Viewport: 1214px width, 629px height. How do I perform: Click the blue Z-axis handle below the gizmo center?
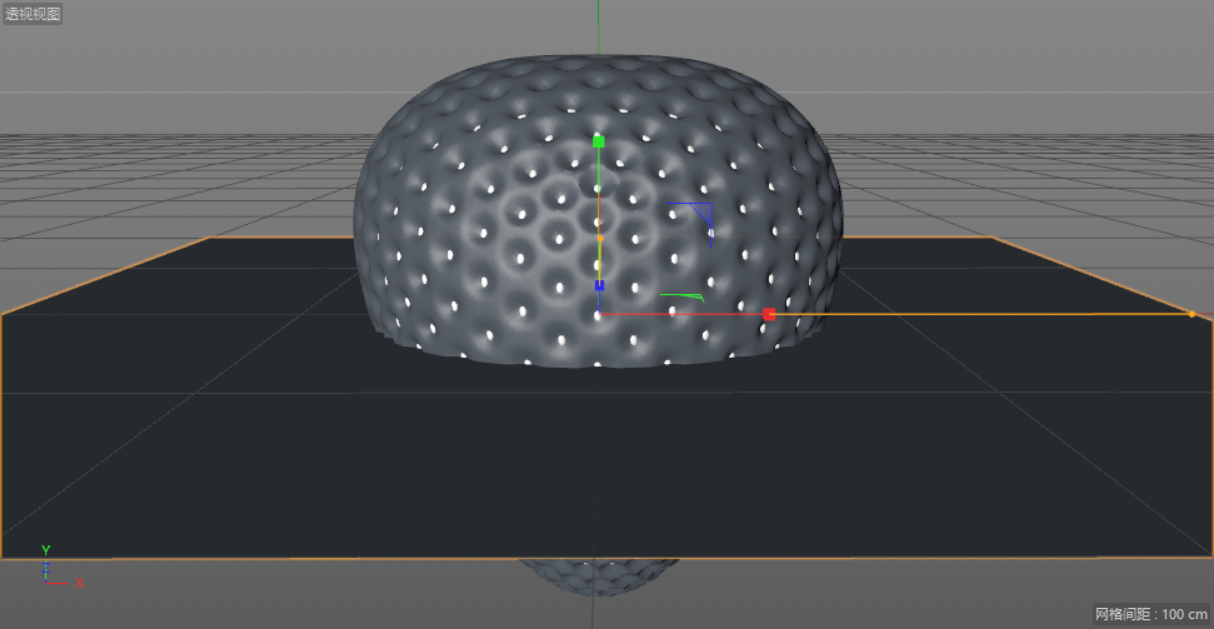[x=598, y=286]
